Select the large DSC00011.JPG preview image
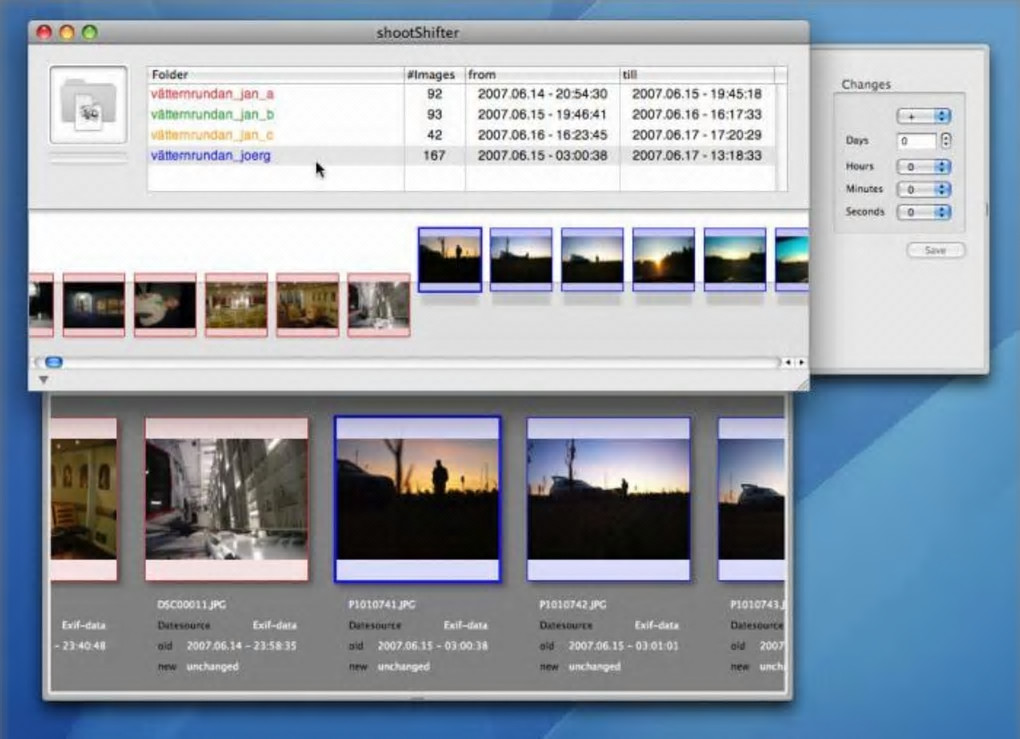 (227, 498)
